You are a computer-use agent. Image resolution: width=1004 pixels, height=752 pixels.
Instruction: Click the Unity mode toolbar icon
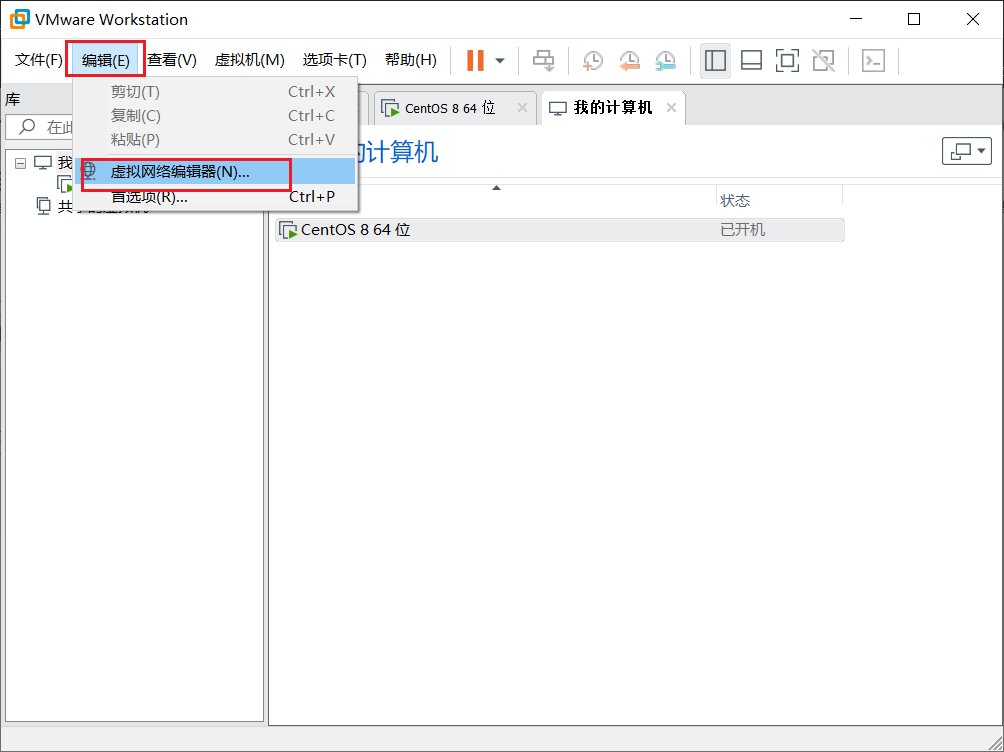pyautogui.click(x=823, y=61)
